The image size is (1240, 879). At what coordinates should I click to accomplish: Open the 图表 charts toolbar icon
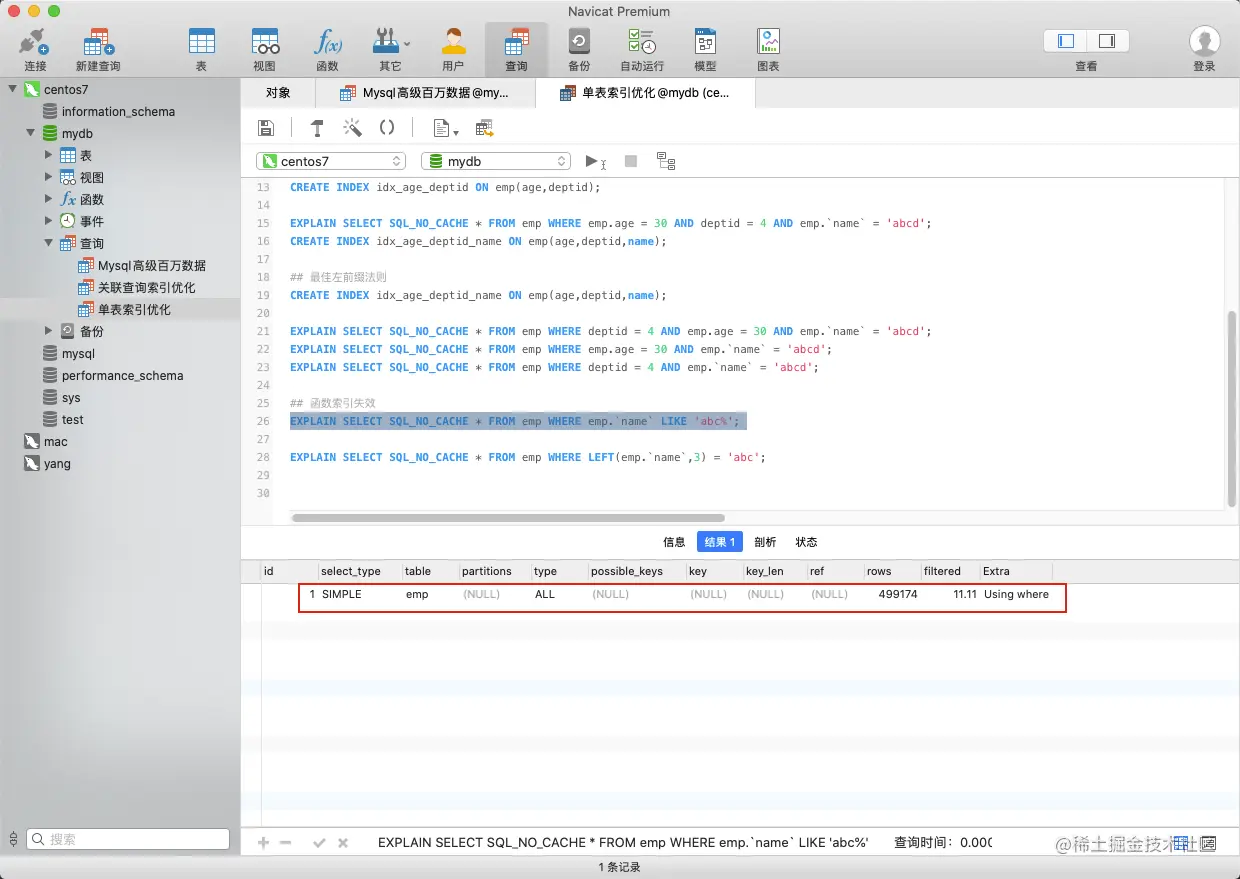768,49
